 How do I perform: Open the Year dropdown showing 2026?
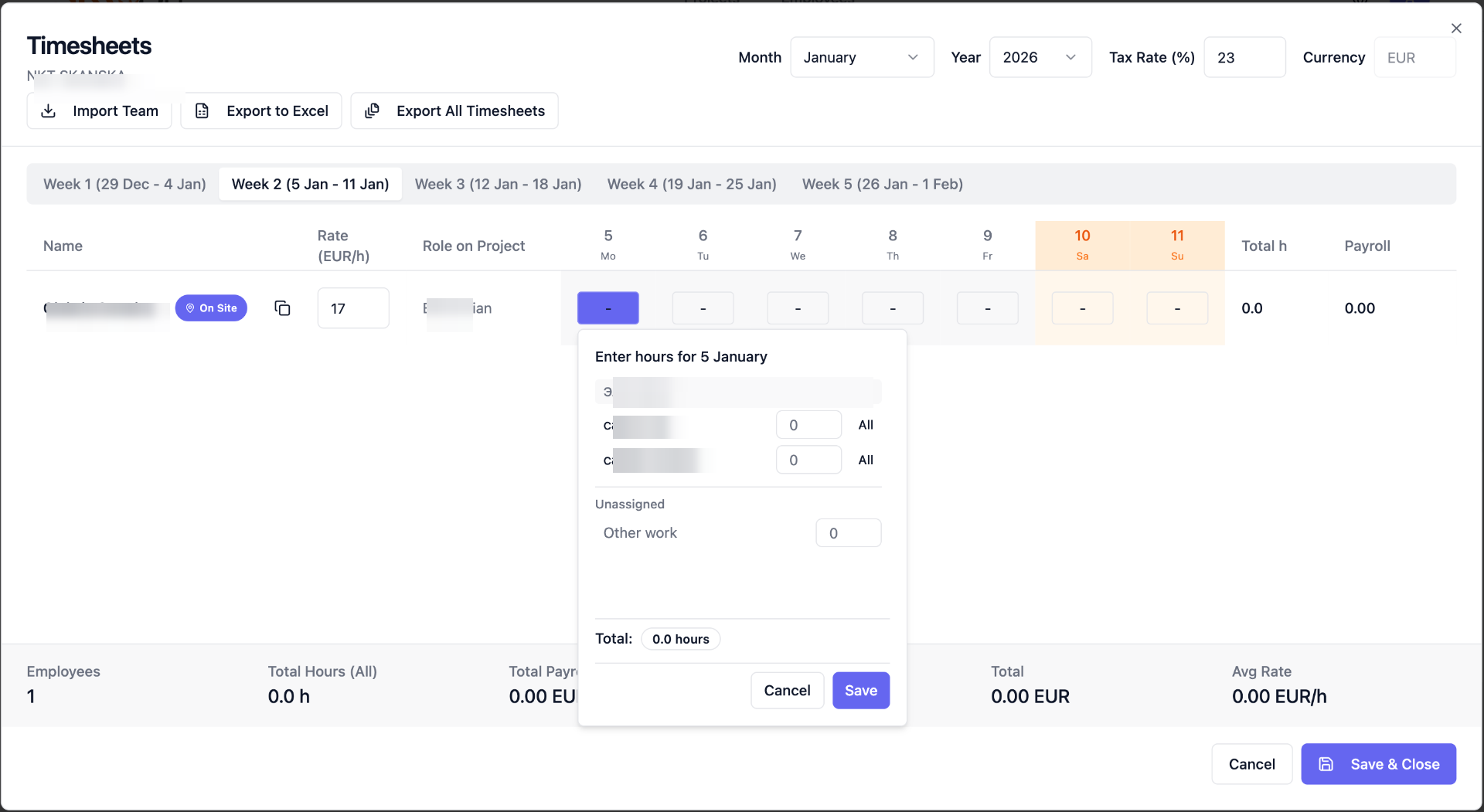(1040, 57)
